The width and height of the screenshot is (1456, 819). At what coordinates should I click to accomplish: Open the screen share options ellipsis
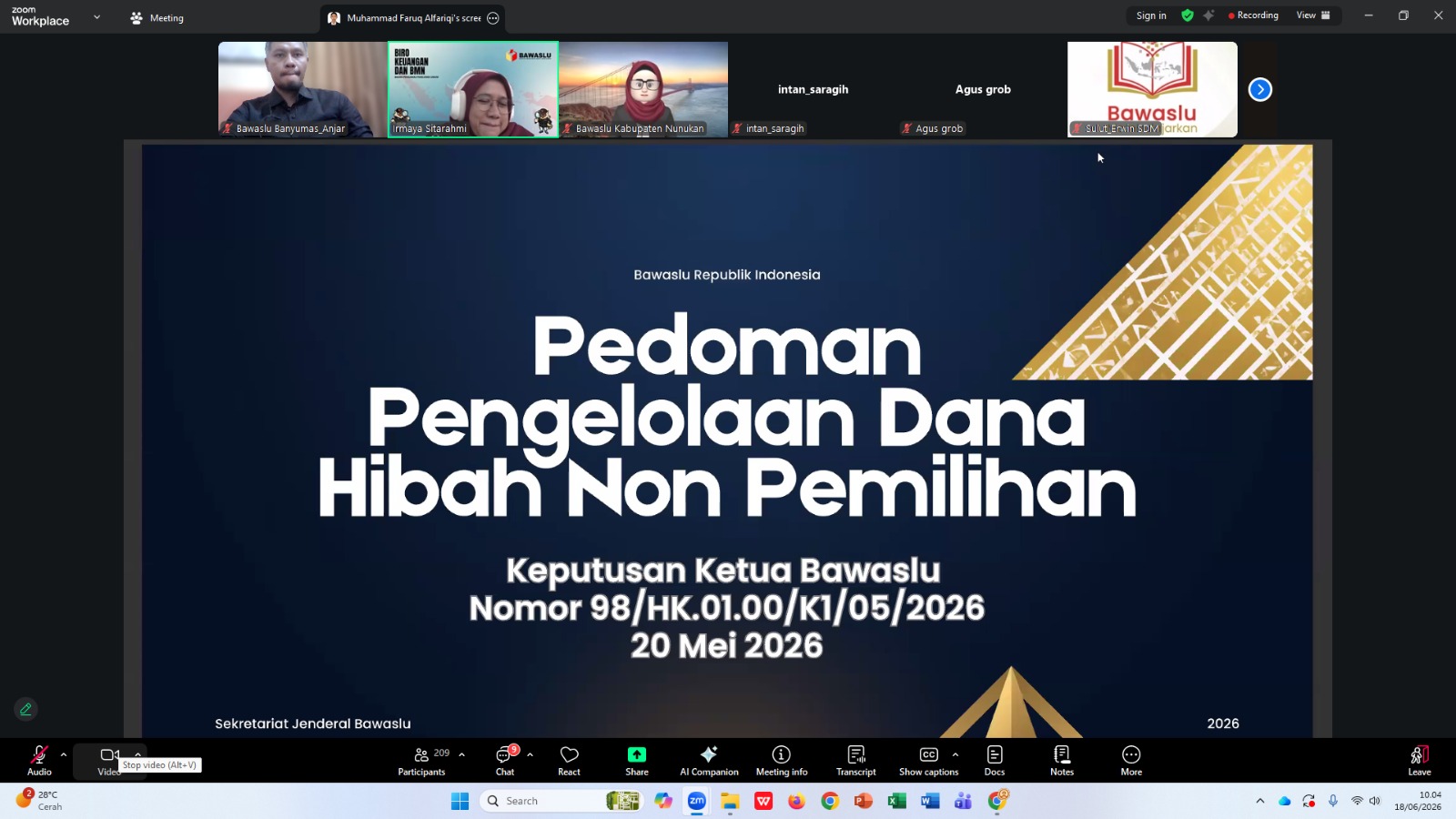point(493,18)
